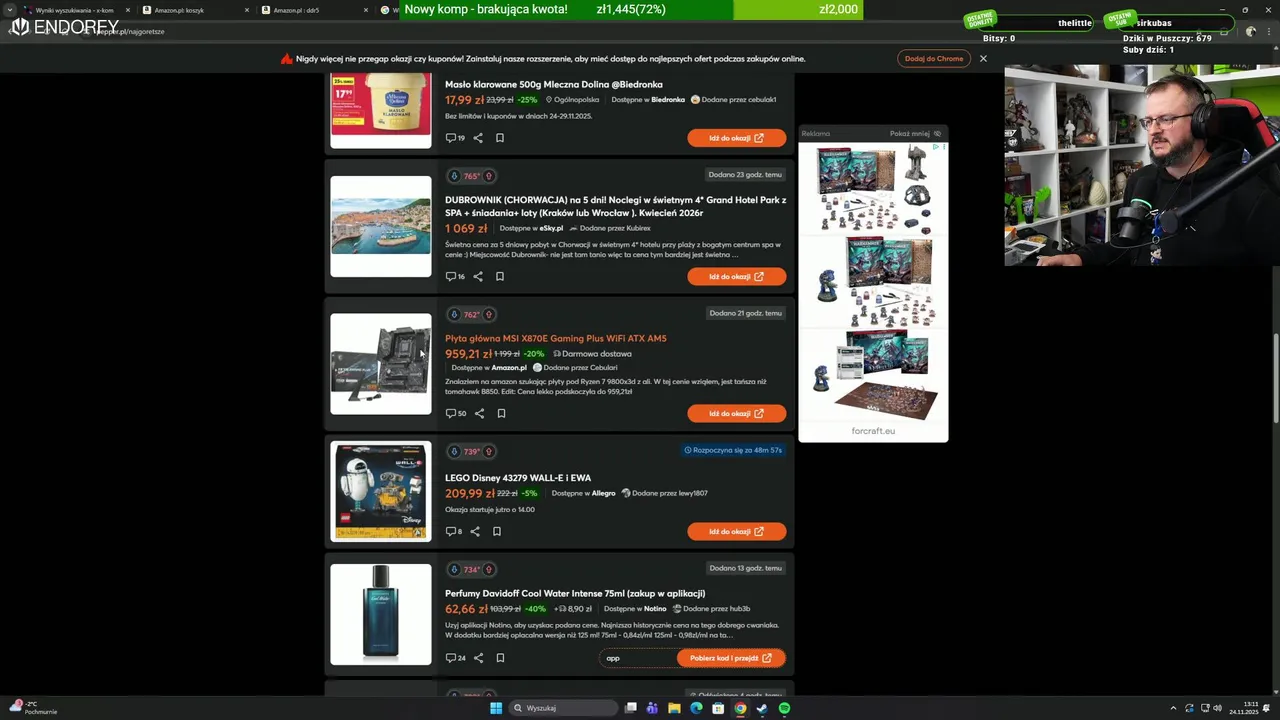Image resolution: width=1280 pixels, height=720 pixels.
Task: Open LEGO Disney 43279 WALL-E title link
Action: pyautogui.click(x=518, y=477)
